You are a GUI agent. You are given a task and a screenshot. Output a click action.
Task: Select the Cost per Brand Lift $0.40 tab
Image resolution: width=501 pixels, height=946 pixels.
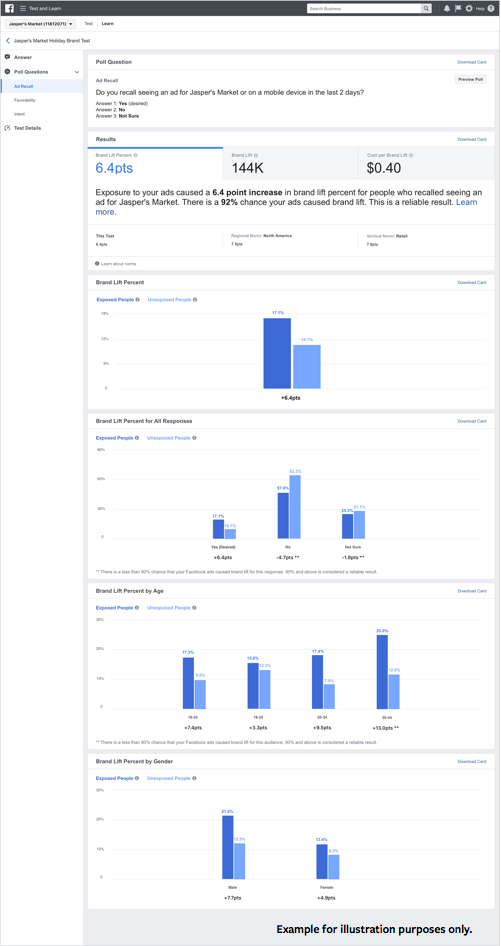426,163
